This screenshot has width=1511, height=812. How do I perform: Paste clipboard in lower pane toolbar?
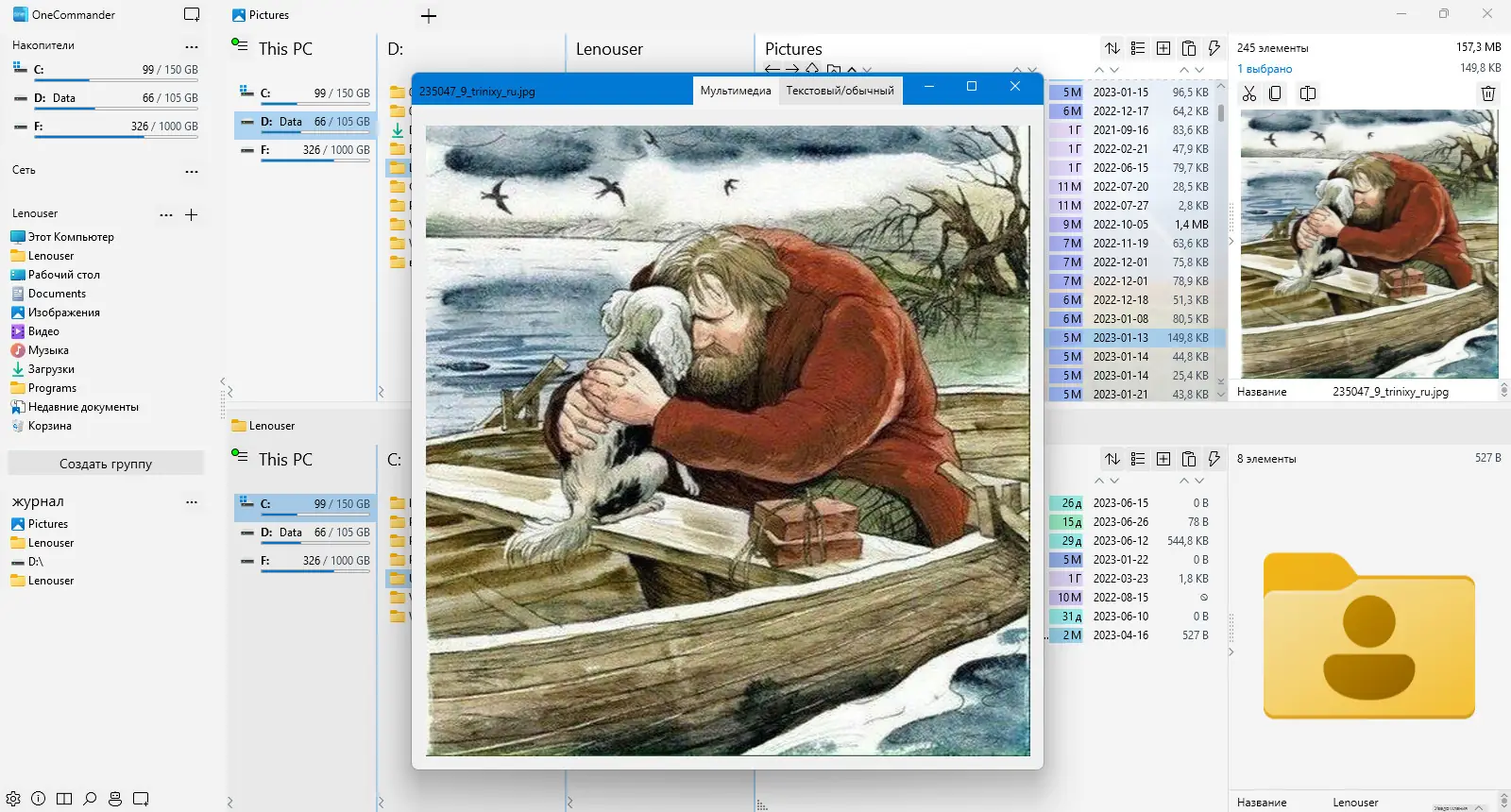[1189, 459]
